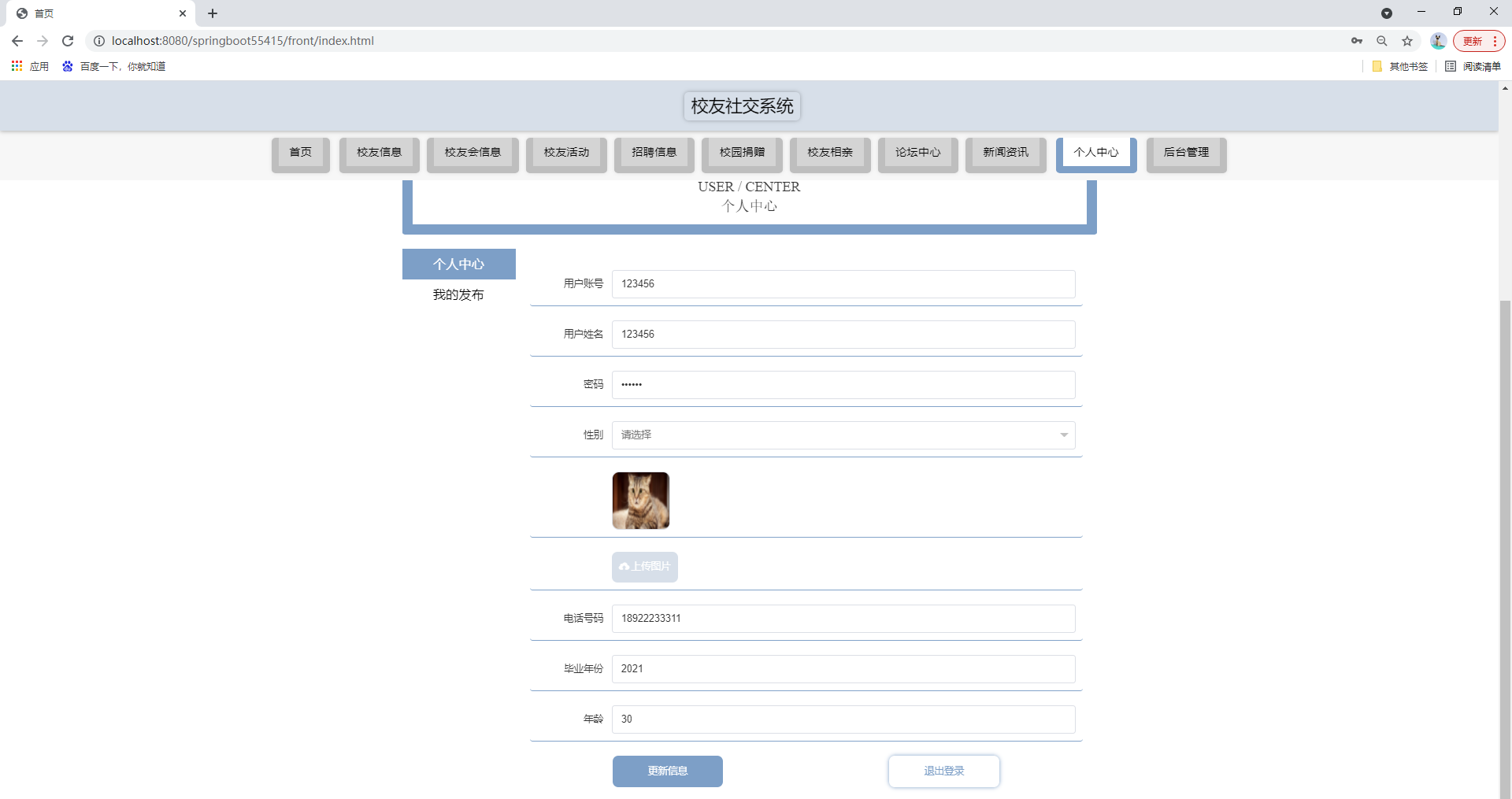Click the Baidu bookmark icon

tap(67, 66)
